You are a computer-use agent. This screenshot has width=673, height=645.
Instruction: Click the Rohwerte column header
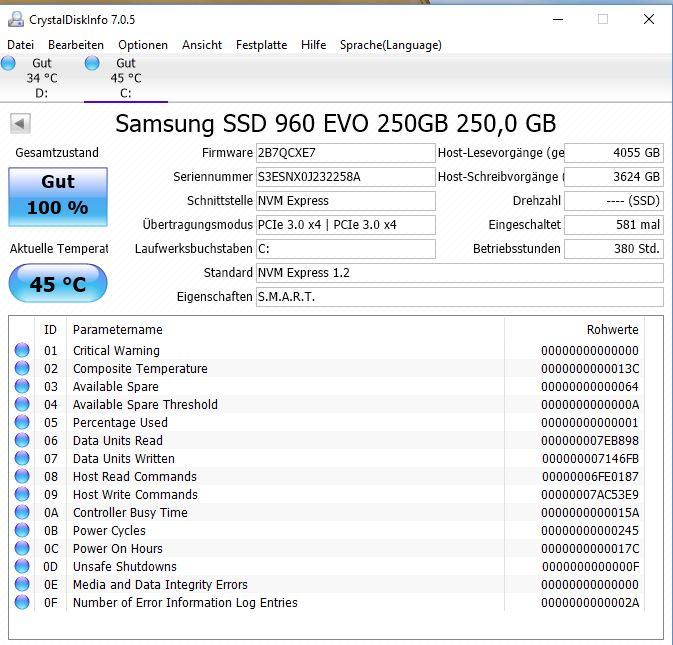[x=574, y=330]
